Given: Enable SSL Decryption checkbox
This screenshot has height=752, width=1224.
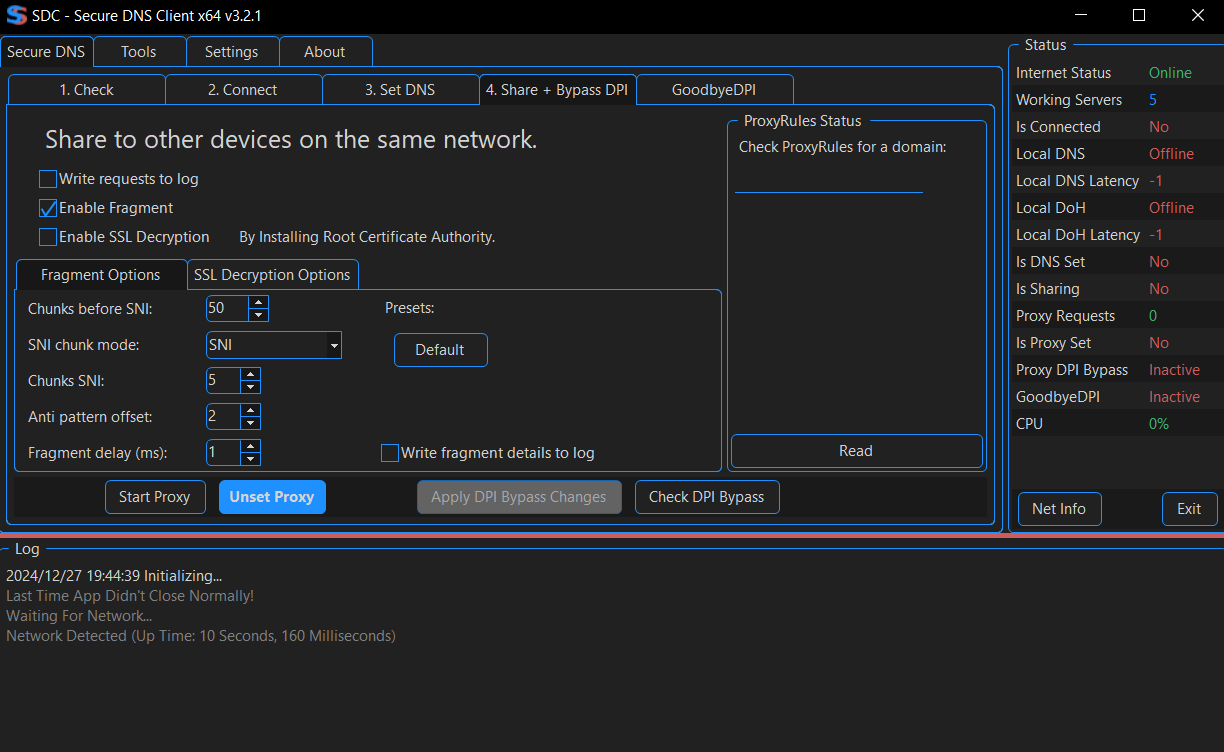Looking at the screenshot, I should tap(48, 238).
